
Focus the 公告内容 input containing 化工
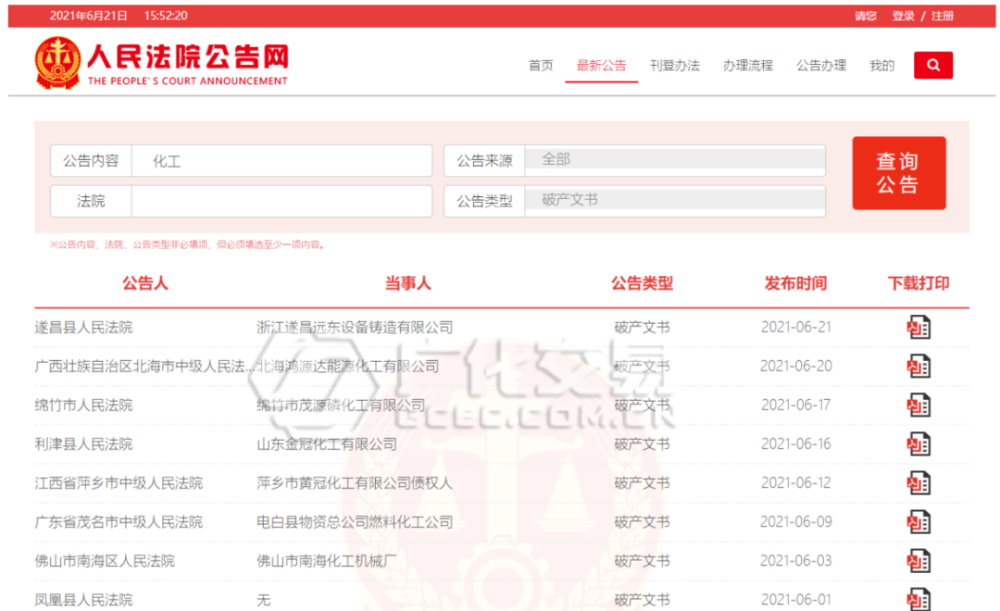pos(281,161)
